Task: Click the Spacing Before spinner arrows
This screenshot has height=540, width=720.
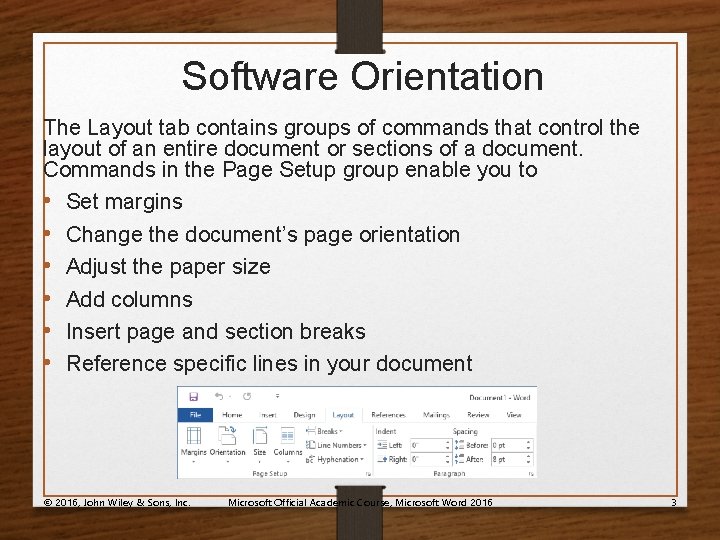Action: pyautogui.click(x=529, y=445)
